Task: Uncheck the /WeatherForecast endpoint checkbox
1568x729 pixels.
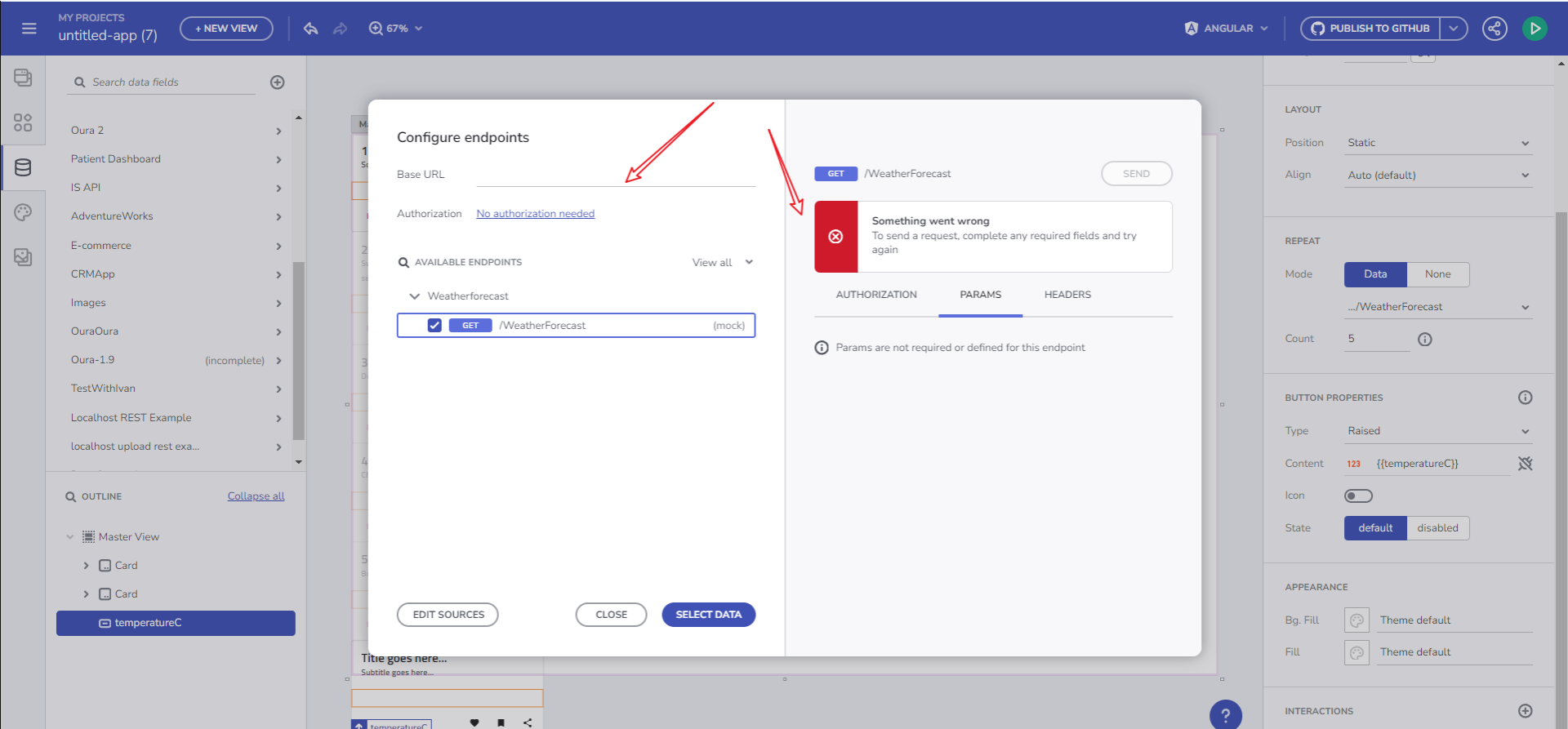Action: pyautogui.click(x=434, y=326)
